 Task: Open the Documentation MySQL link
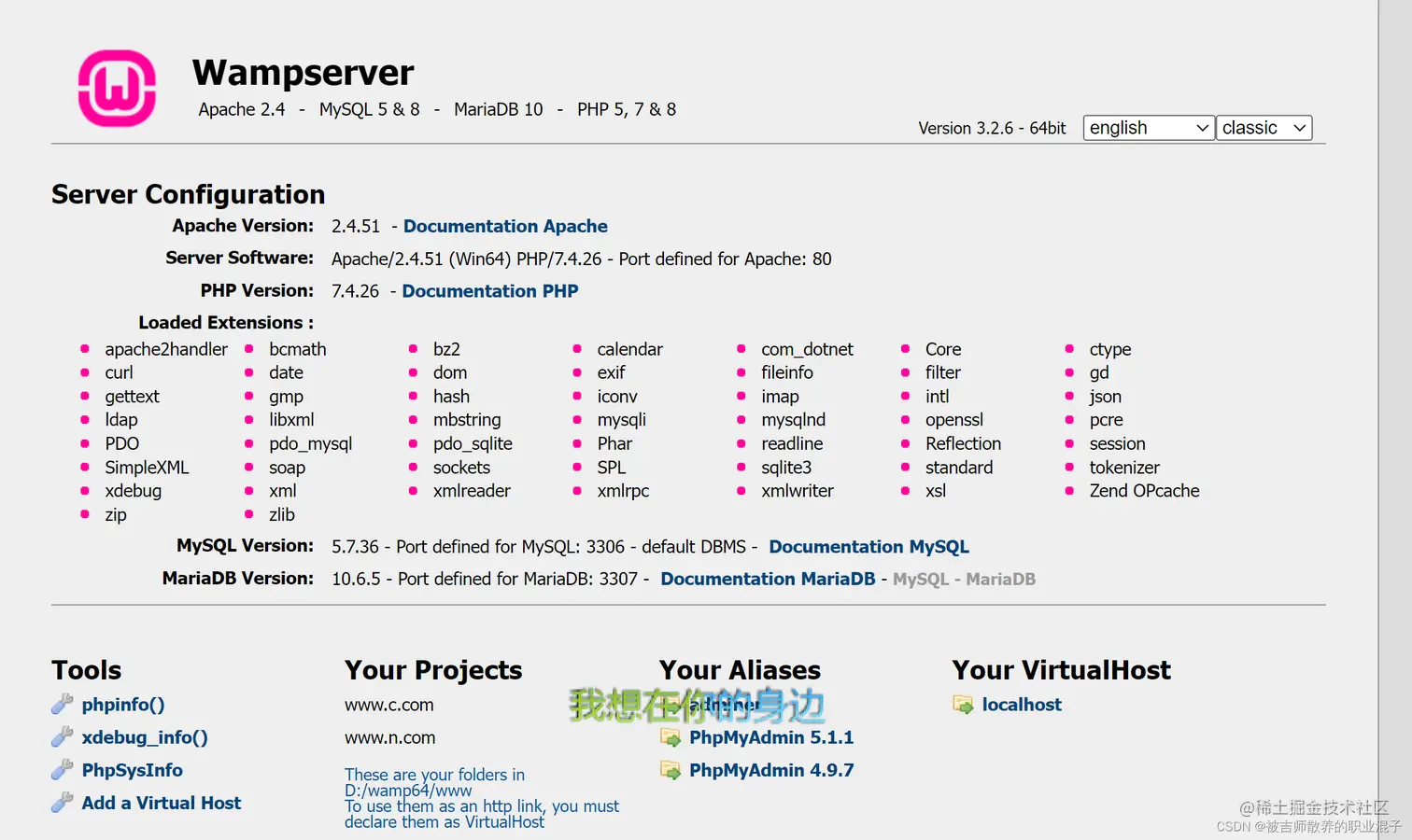point(868,547)
